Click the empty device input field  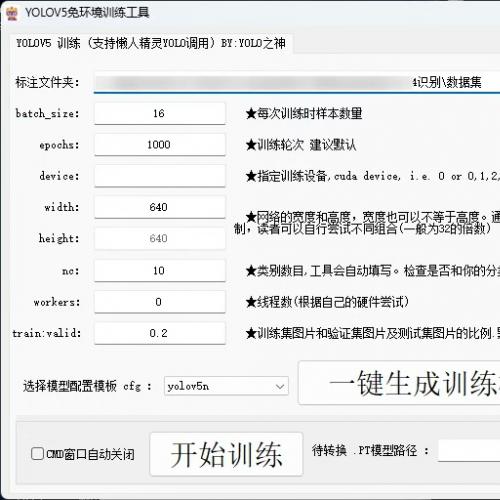tap(159, 176)
